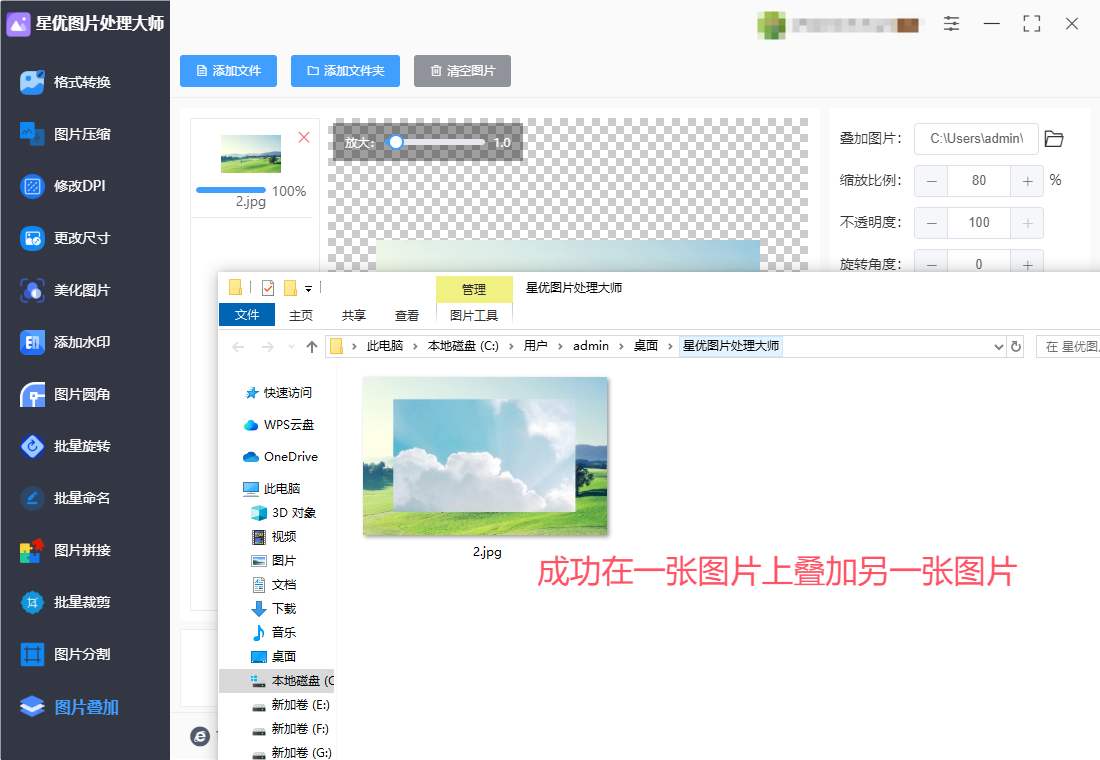Expand the address bar history dropdown
Screen dimensions: 1100x760
(x=999, y=347)
